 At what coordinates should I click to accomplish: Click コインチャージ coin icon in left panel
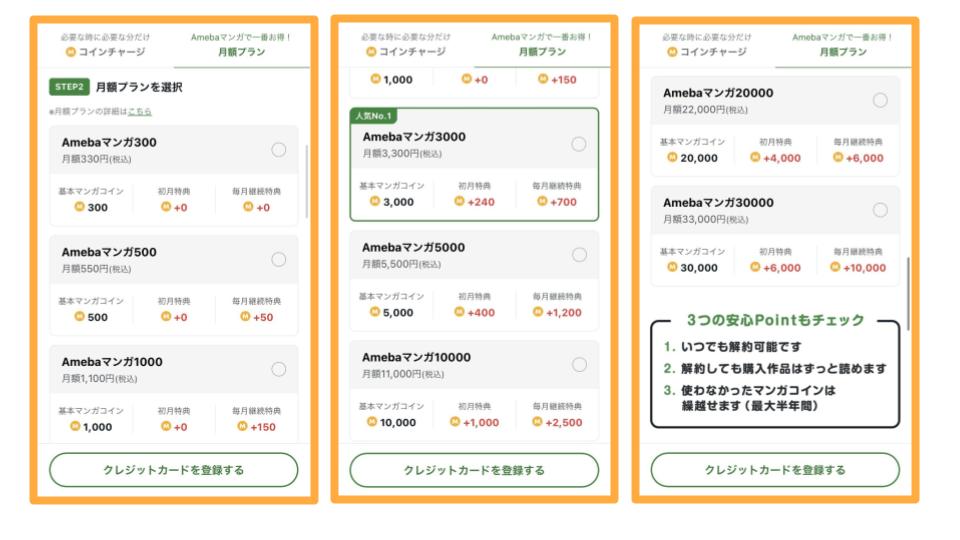coord(71,52)
